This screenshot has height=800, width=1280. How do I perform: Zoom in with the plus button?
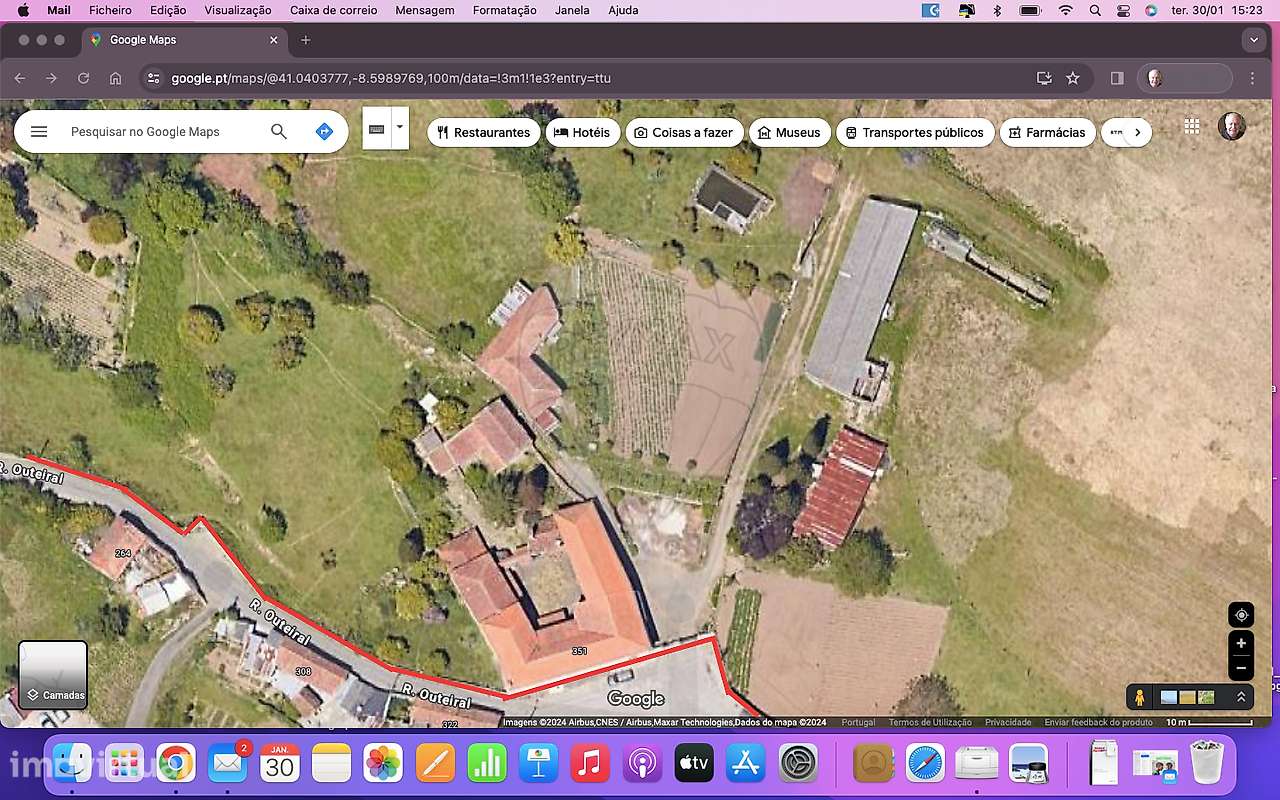tap(1241, 643)
